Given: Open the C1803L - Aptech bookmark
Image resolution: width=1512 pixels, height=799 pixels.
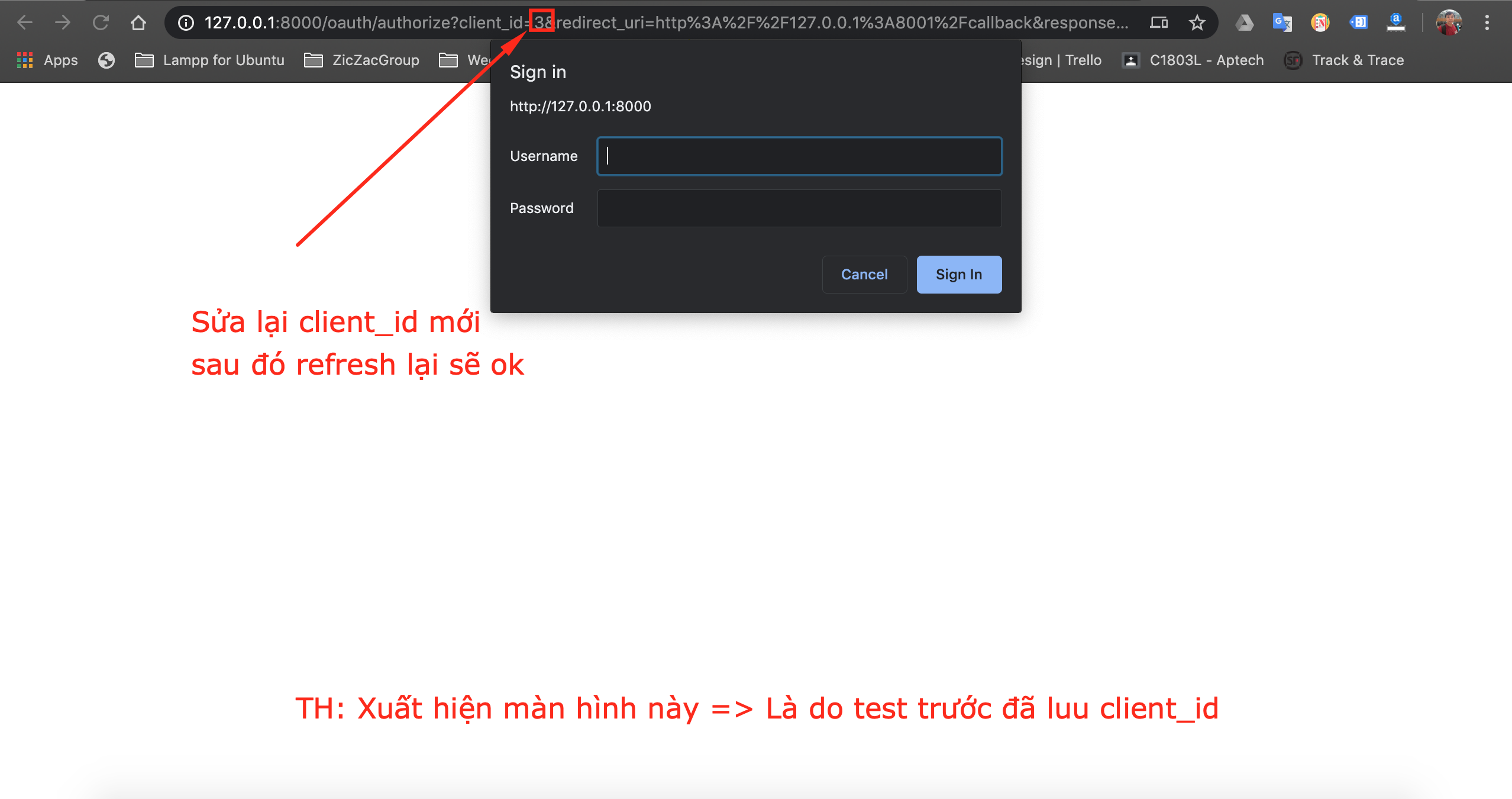Looking at the screenshot, I should [x=1193, y=60].
